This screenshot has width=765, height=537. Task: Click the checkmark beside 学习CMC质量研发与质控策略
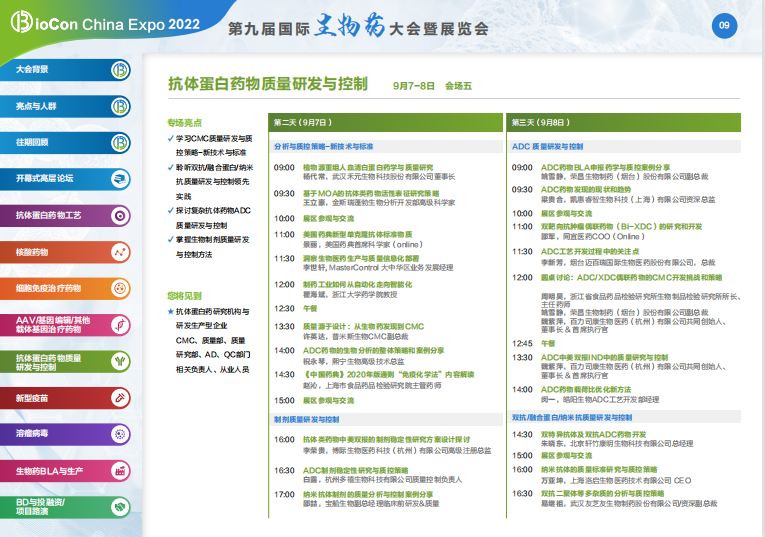click(x=171, y=138)
